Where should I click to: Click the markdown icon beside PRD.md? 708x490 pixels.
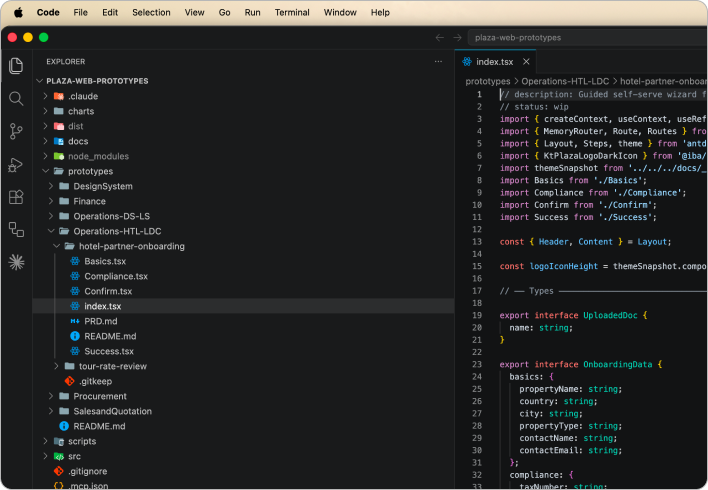click(x=75, y=321)
